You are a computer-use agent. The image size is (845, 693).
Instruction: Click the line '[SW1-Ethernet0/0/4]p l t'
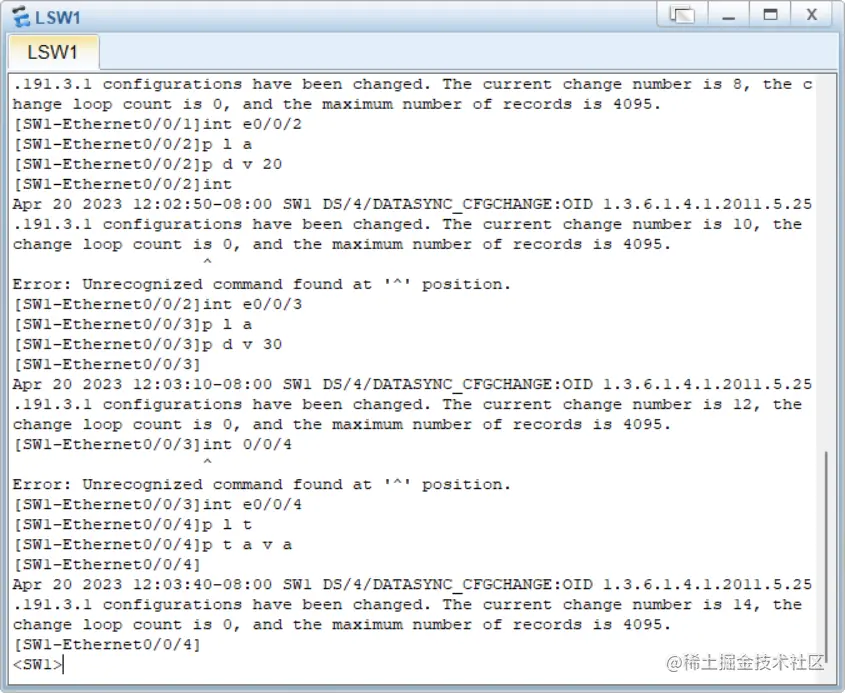click(133, 524)
